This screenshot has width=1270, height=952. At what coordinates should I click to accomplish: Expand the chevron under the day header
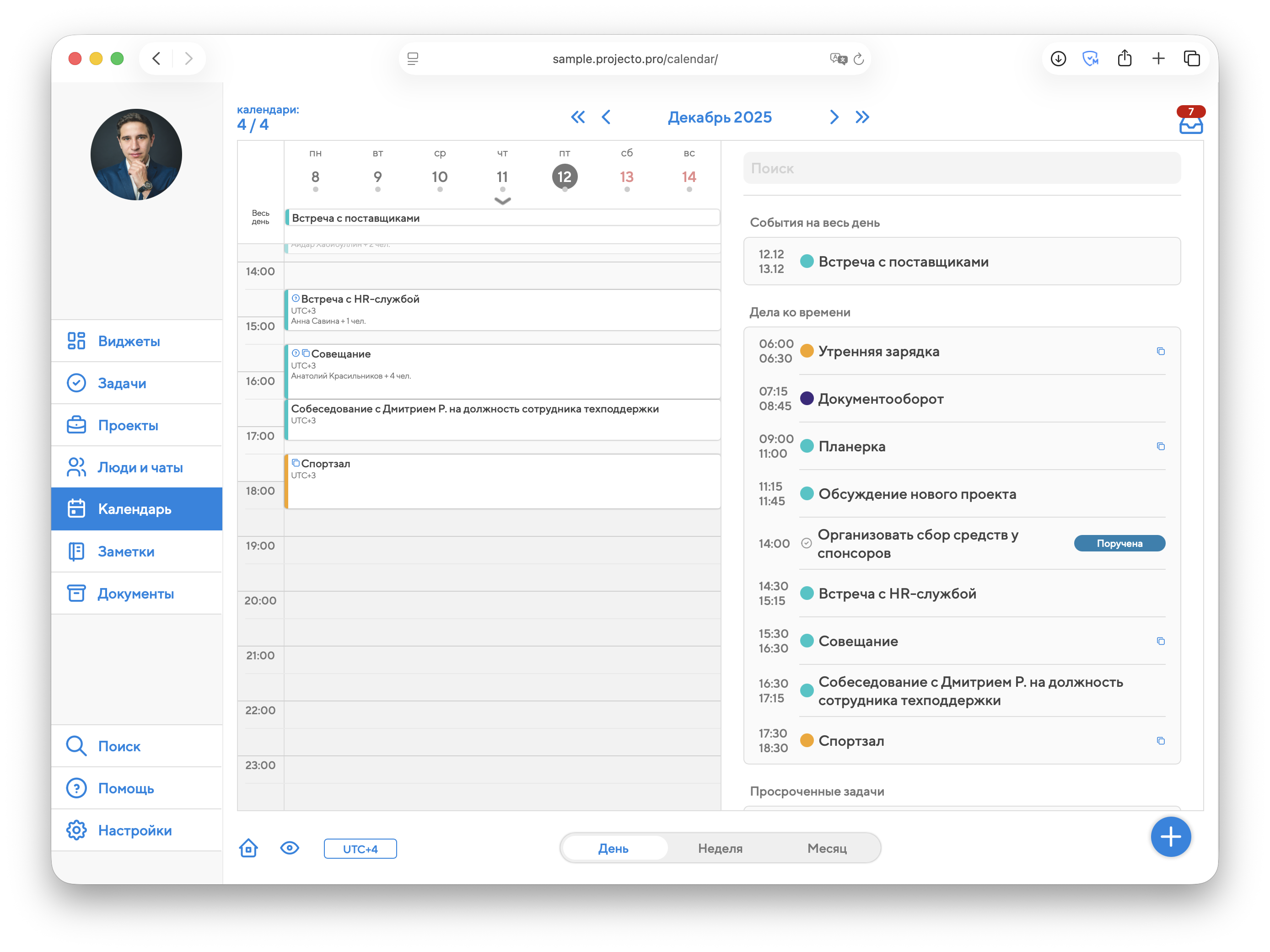coord(502,201)
